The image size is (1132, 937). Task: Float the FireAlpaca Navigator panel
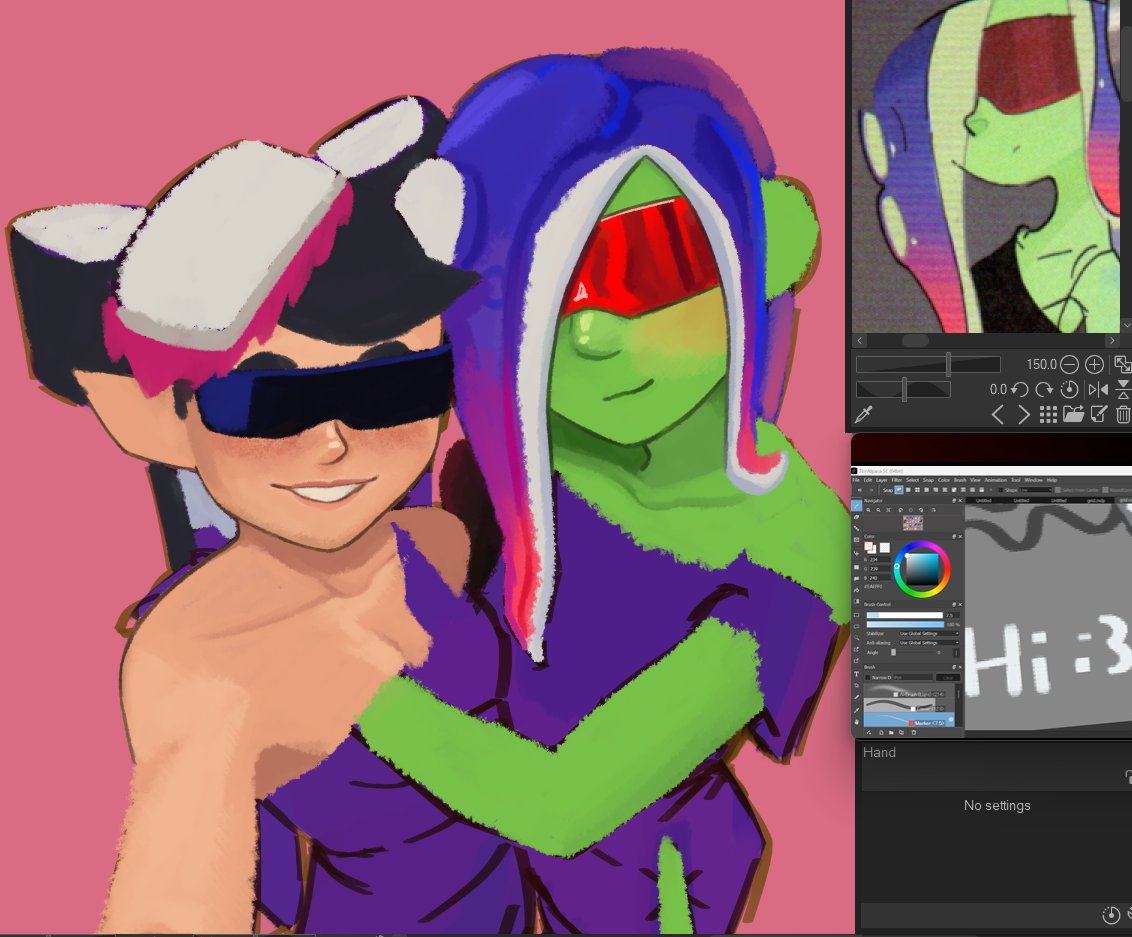(x=954, y=500)
